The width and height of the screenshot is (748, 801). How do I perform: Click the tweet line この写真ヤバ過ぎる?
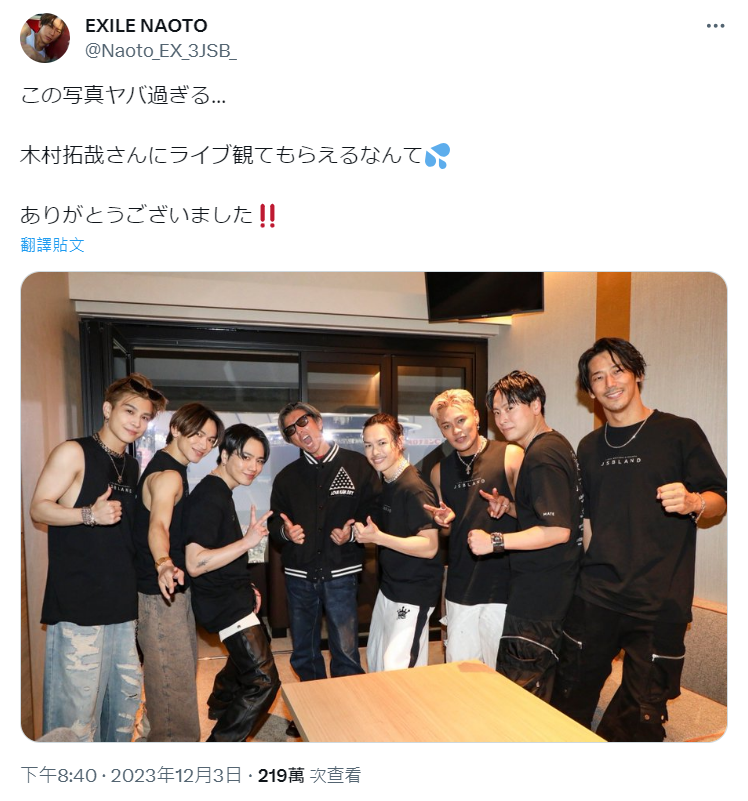click(x=123, y=95)
